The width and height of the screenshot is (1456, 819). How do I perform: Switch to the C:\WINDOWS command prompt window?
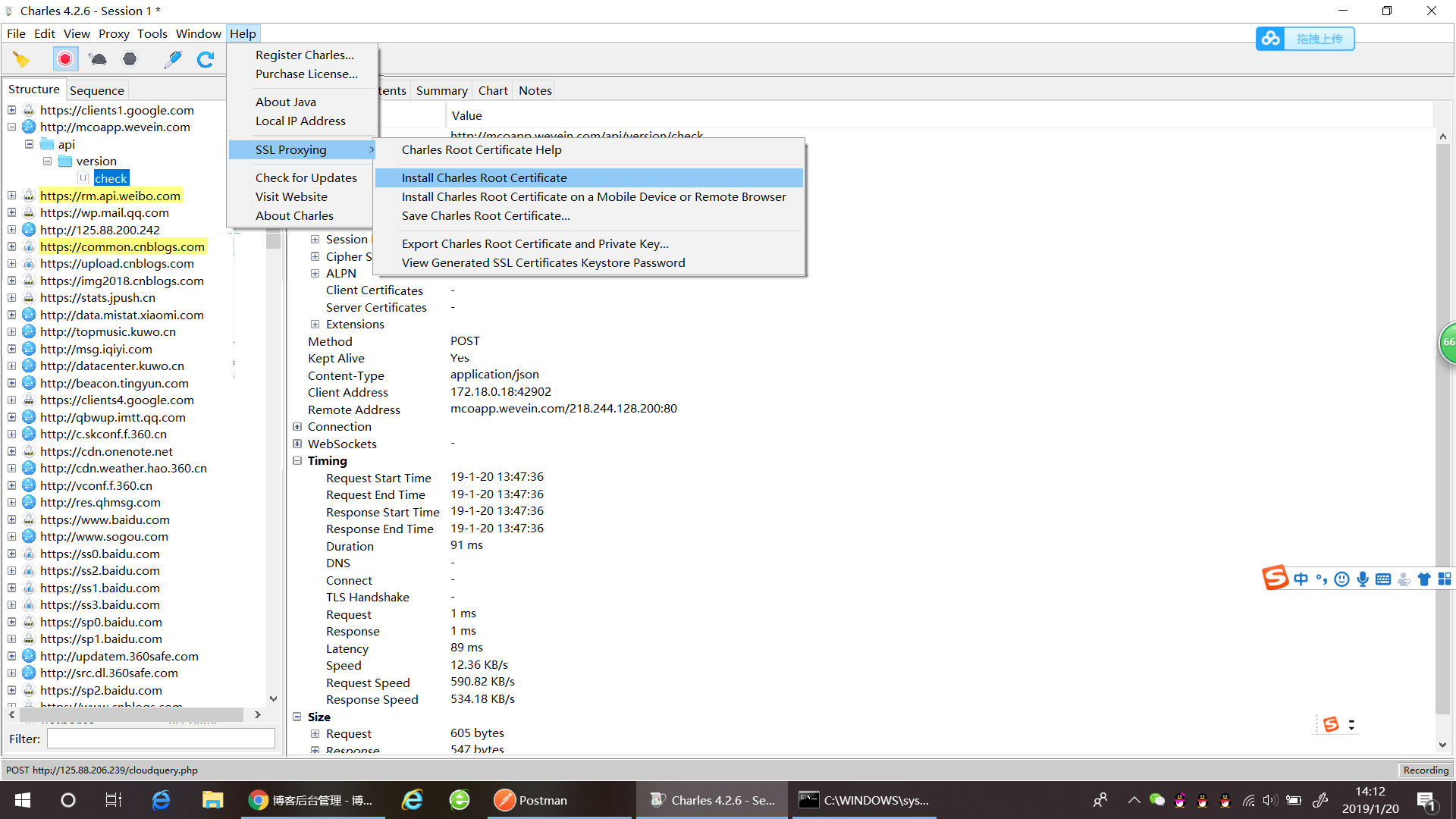(864, 800)
